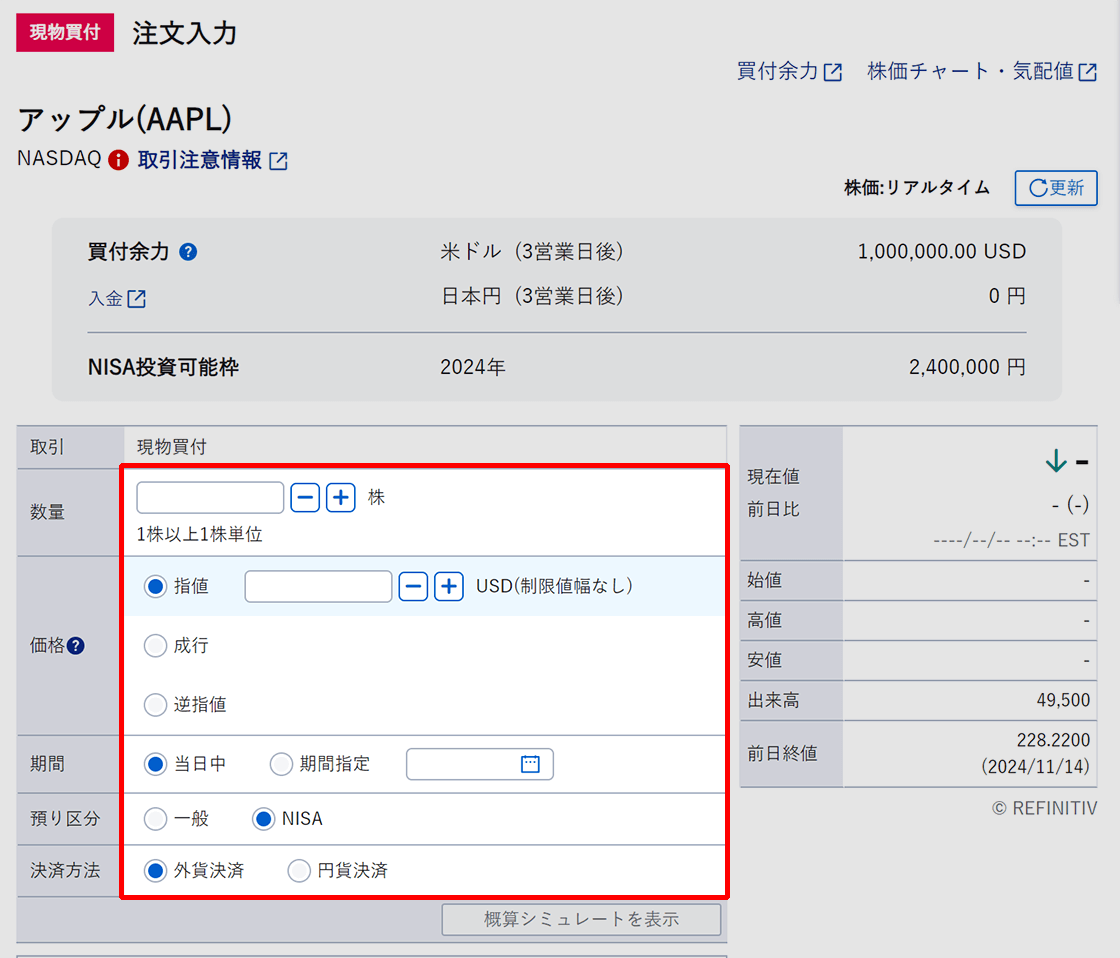The width and height of the screenshot is (1120, 958).
Task: Click the 概算シミュレートを表示 button
Action: click(581, 919)
